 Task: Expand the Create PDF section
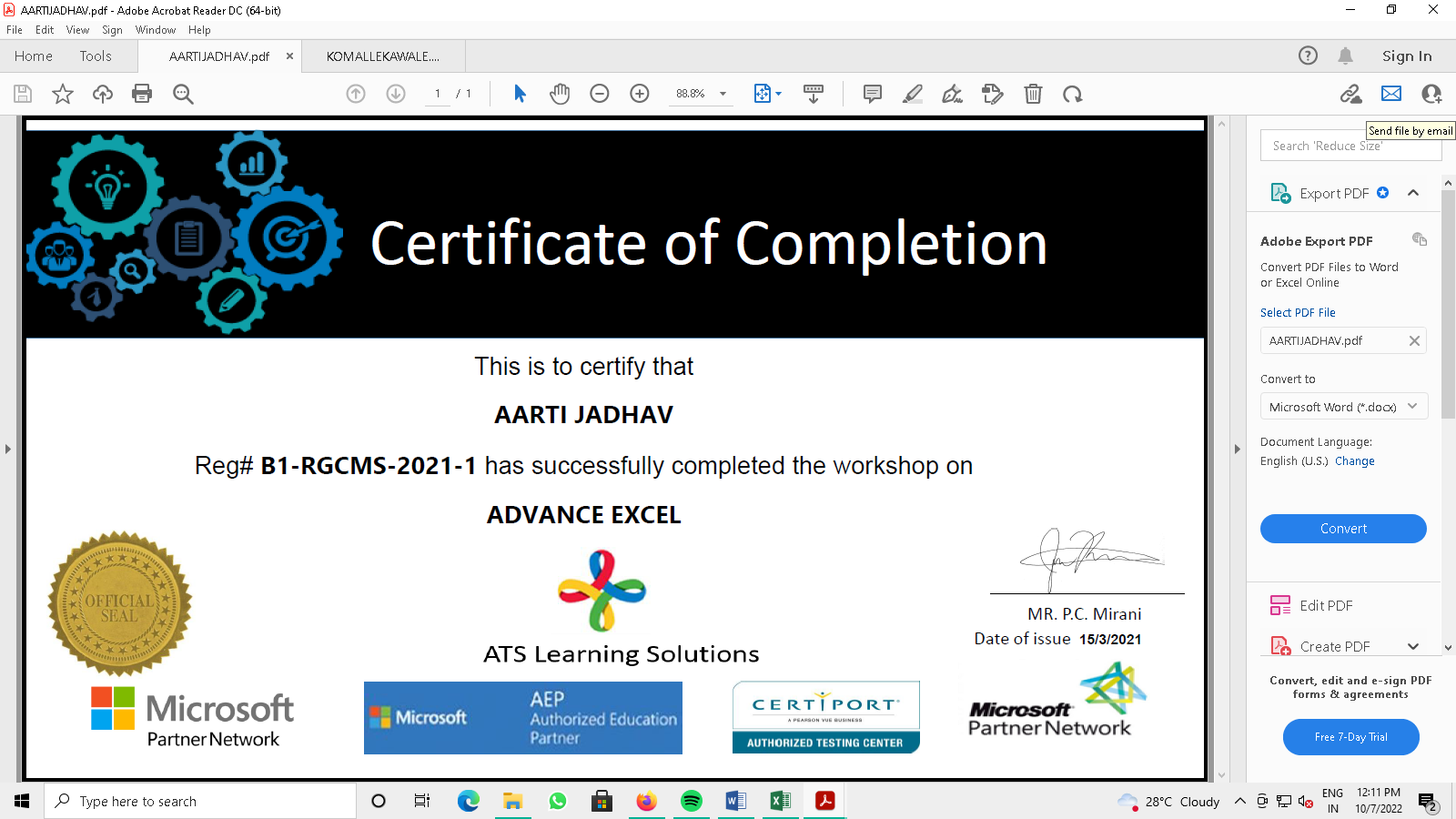click(1413, 646)
